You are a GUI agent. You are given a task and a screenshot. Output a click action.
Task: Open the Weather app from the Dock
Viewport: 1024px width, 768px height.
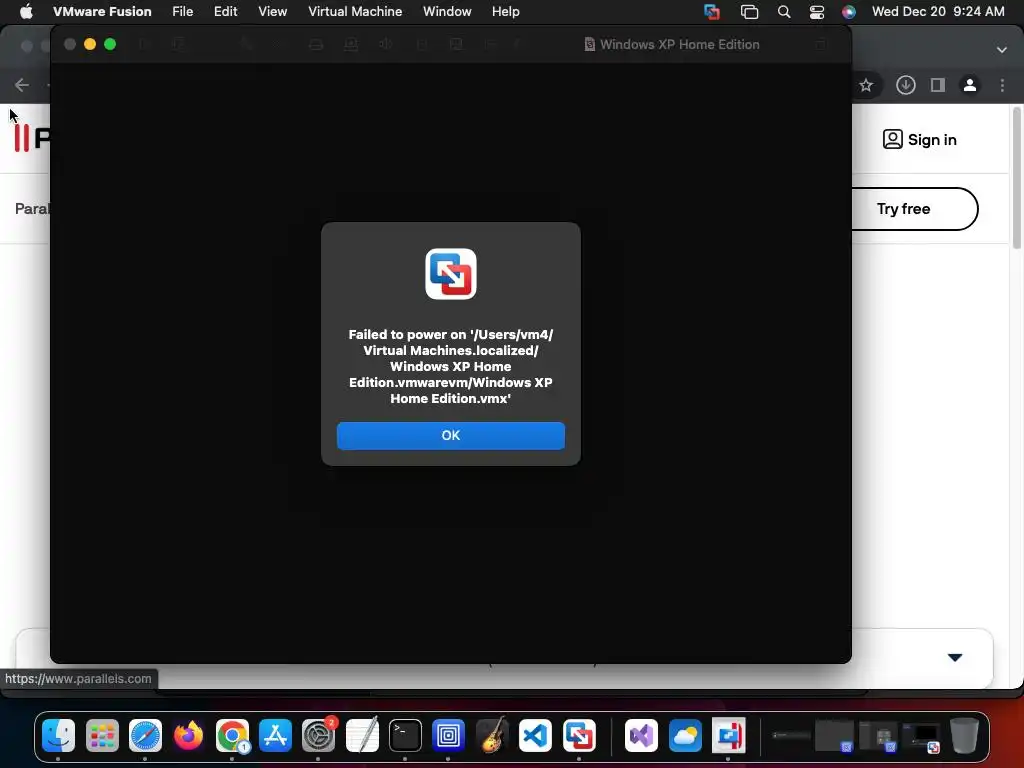[685, 736]
